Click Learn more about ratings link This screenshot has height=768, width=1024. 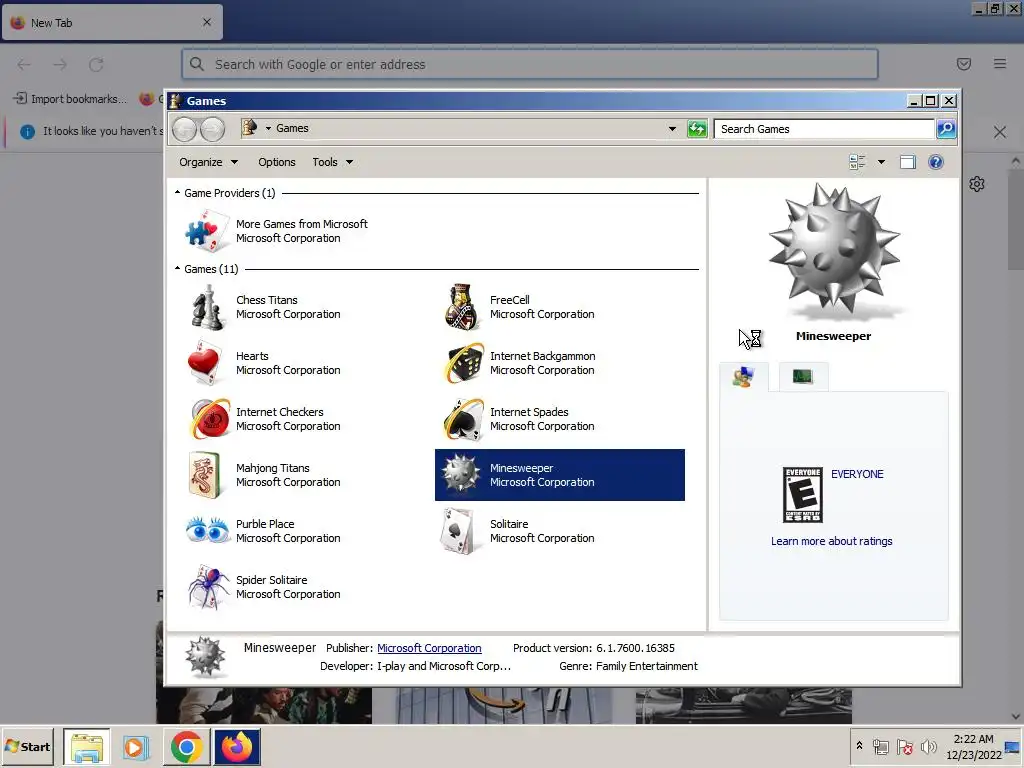831,541
